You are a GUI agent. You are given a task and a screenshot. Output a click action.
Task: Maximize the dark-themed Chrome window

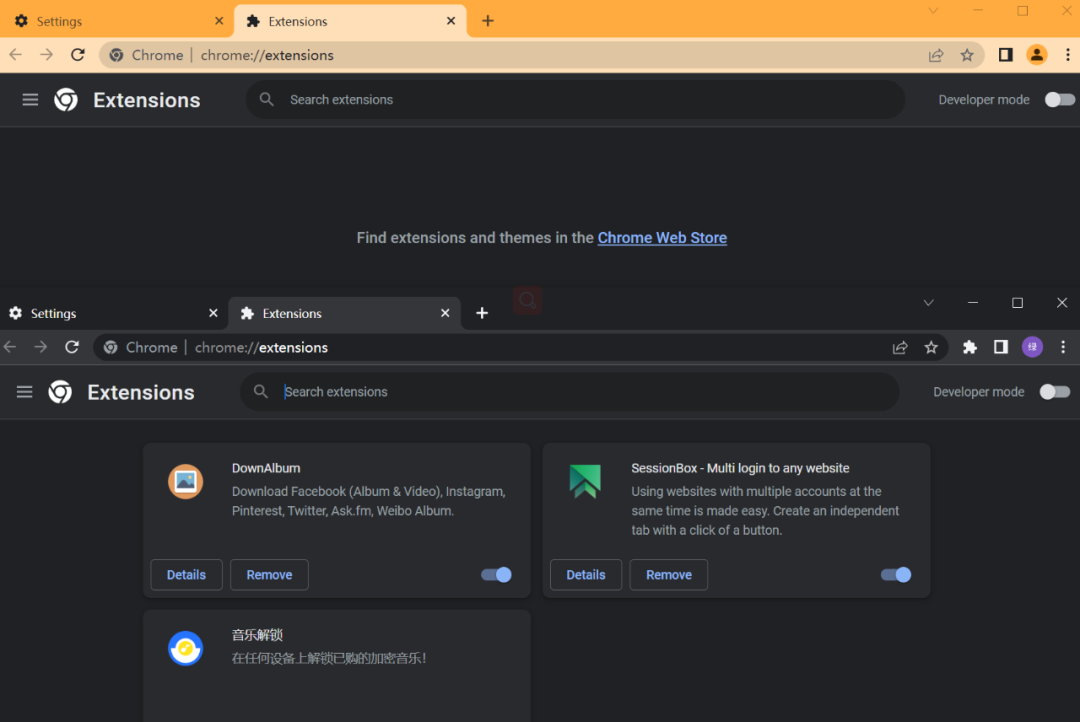tap(1017, 302)
